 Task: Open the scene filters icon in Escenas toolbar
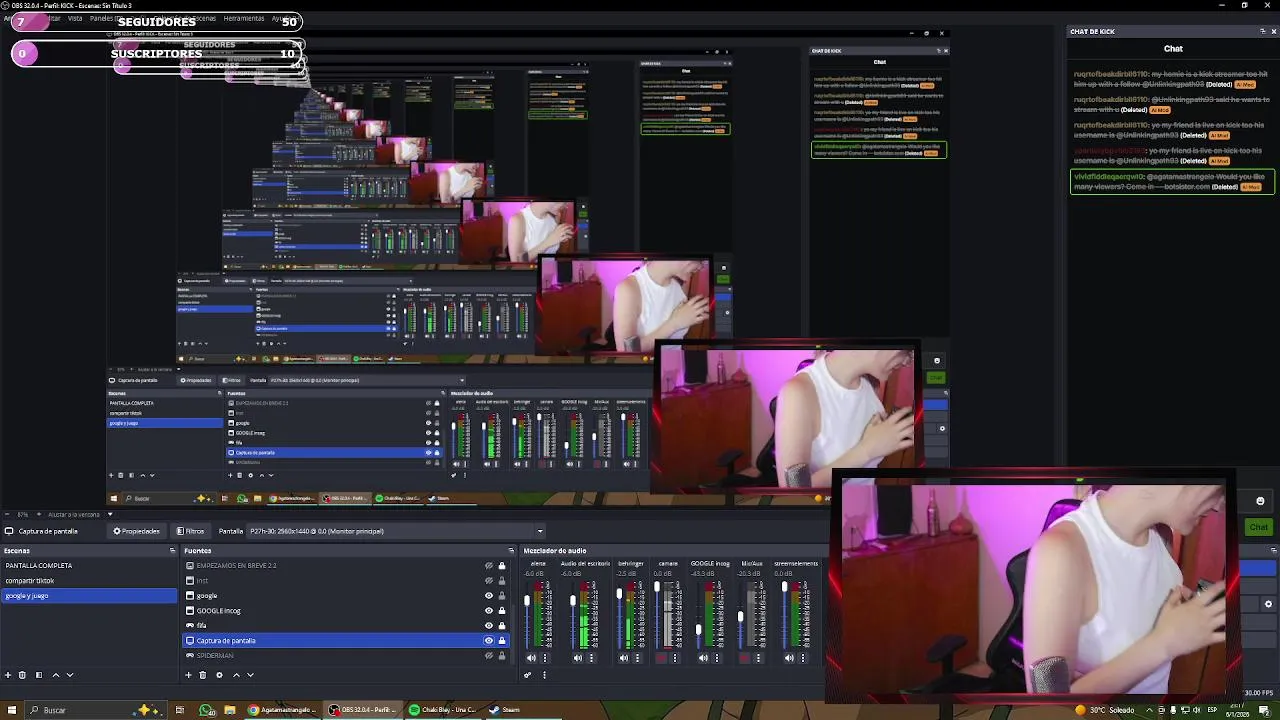click(x=39, y=675)
